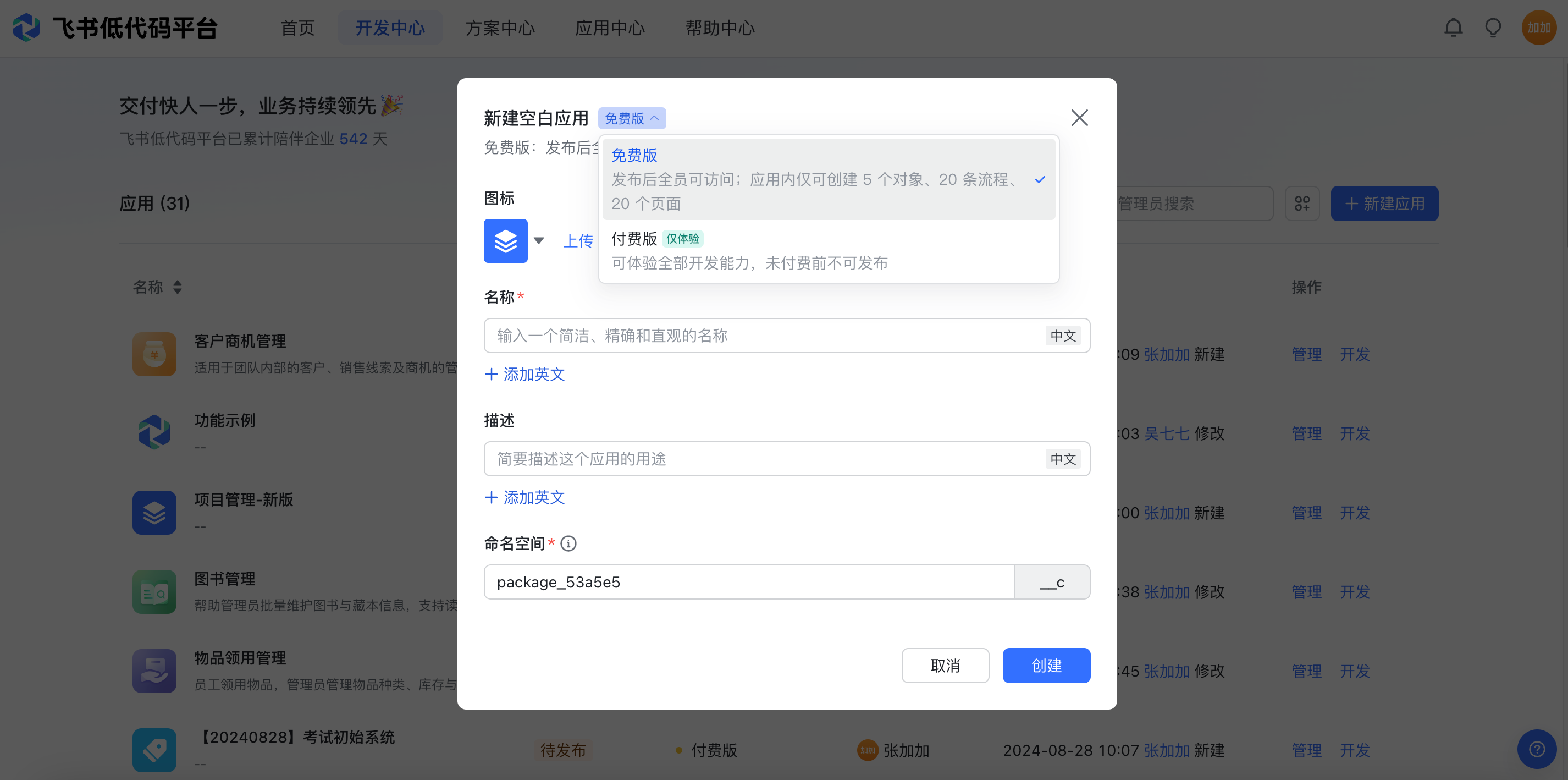This screenshot has width=1568, height=780.
Task: Click the 取消 button
Action: click(945, 666)
